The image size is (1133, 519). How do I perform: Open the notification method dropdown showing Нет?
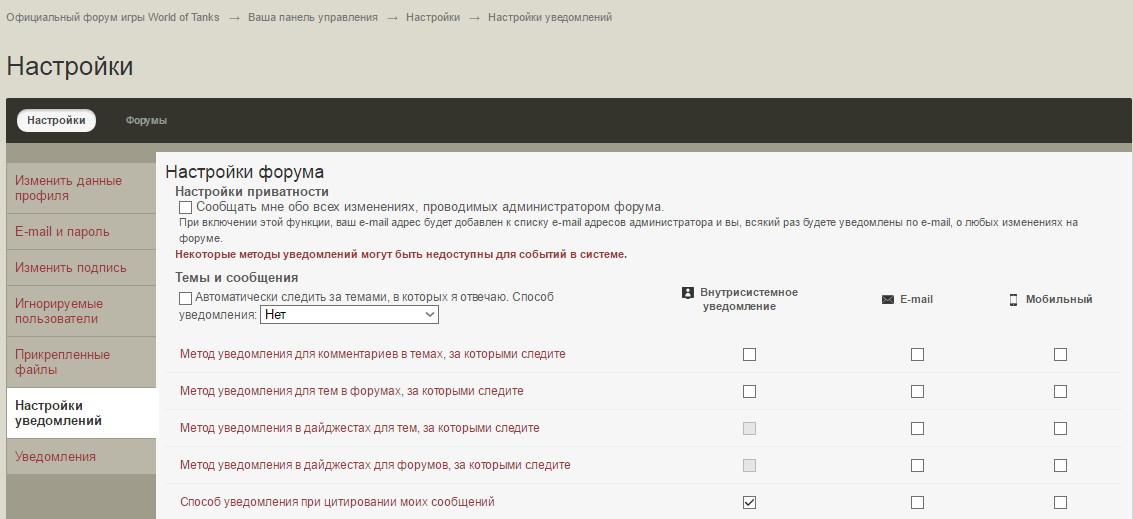349,315
